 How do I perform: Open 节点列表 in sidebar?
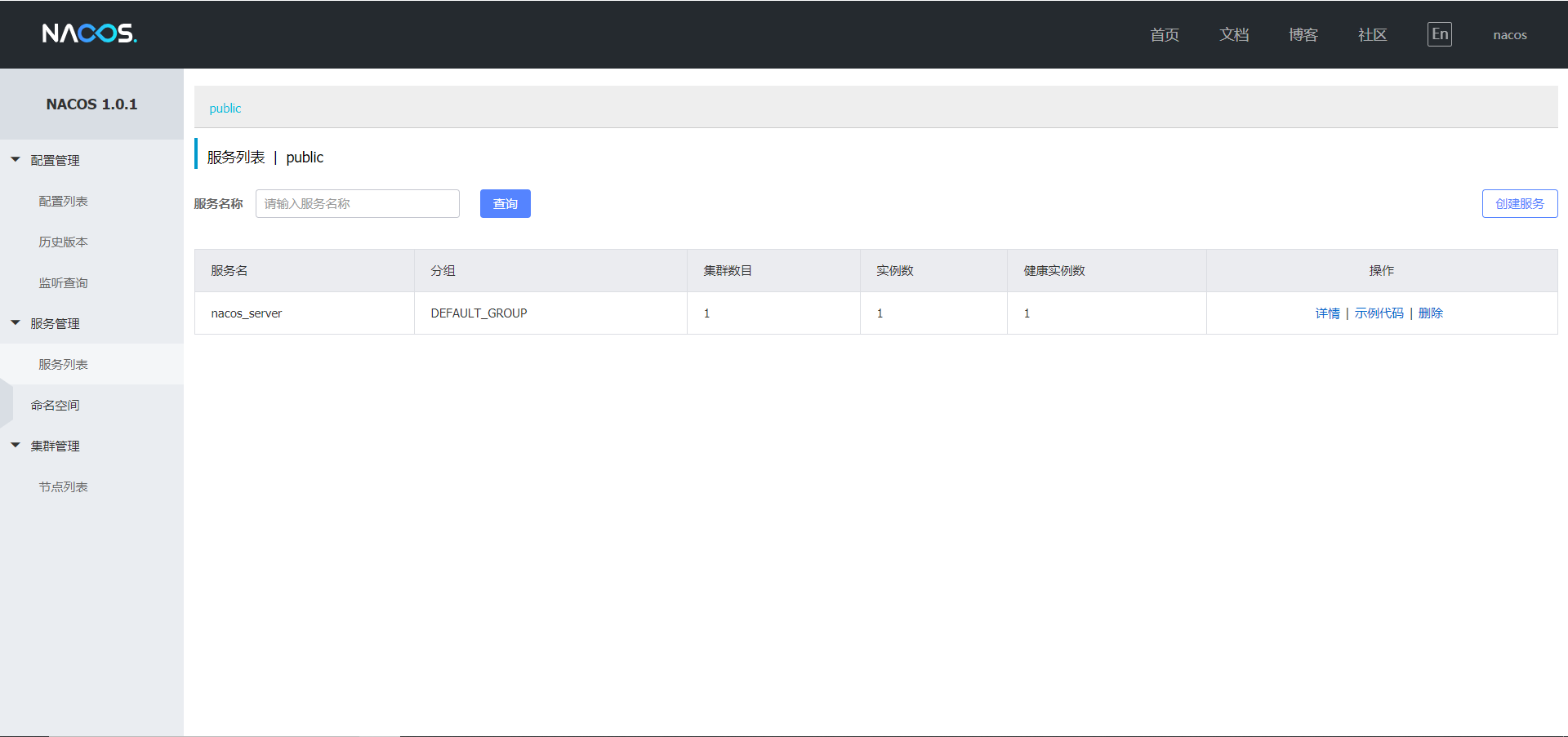tap(63, 486)
